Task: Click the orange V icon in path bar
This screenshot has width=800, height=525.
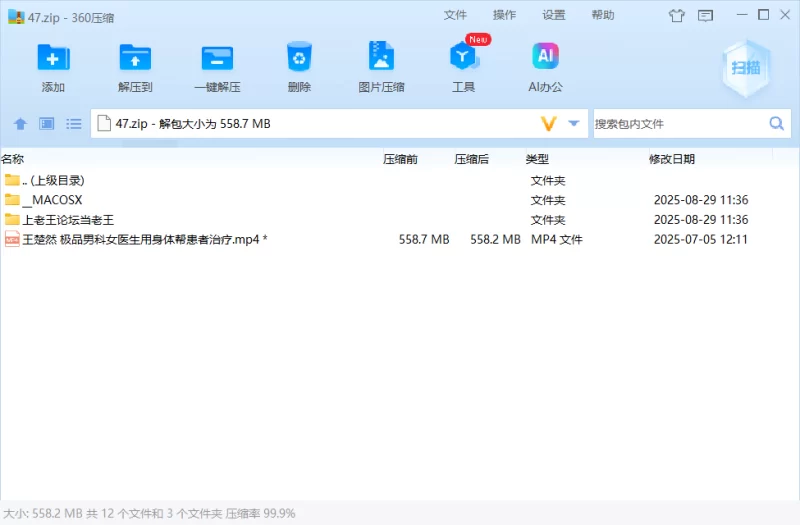Action: [x=548, y=123]
